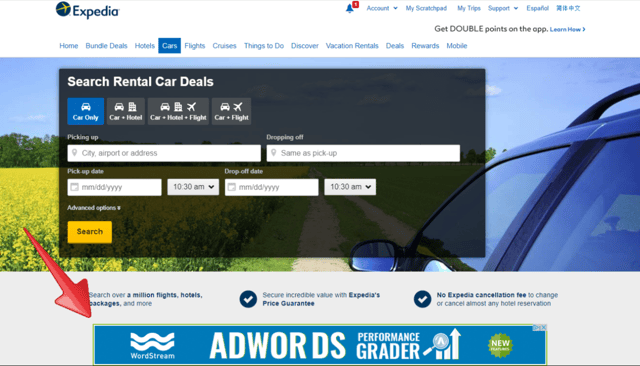Open the Flights menu item
This screenshot has width=640, height=366.
coord(195,46)
